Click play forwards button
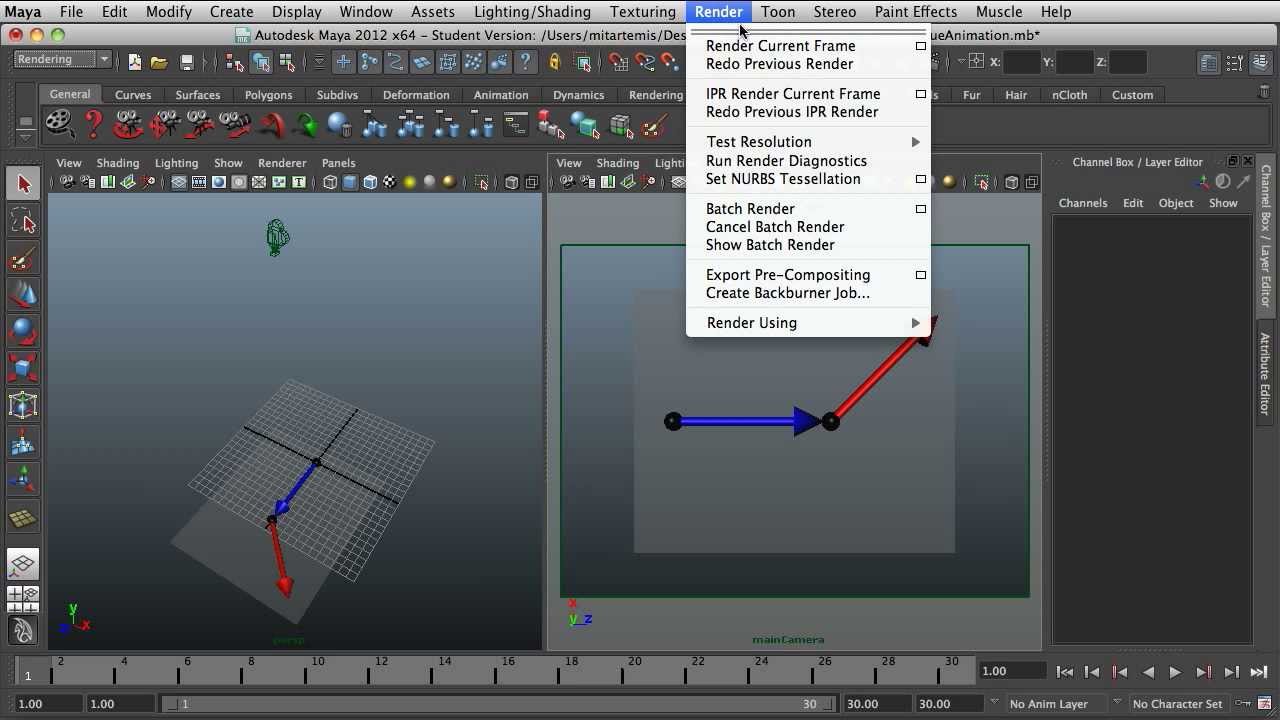 pos(1175,672)
